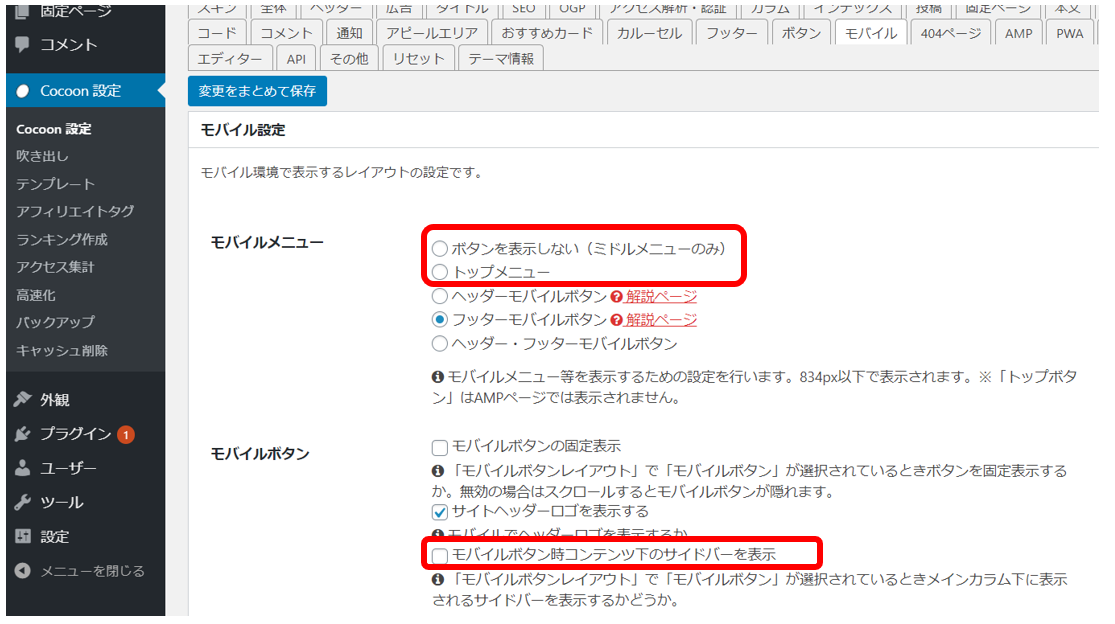Open the ランキング作成 submenu item
Viewport: 1115px width, 624px height.
[x=62, y=240]
